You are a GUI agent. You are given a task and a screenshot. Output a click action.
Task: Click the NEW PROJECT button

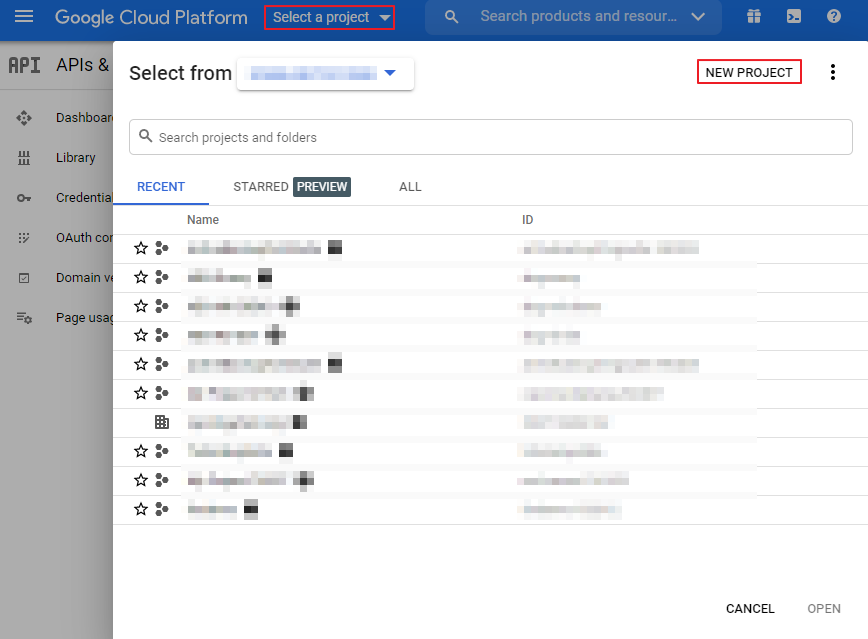pyautogui.click(x=749, y=72)
